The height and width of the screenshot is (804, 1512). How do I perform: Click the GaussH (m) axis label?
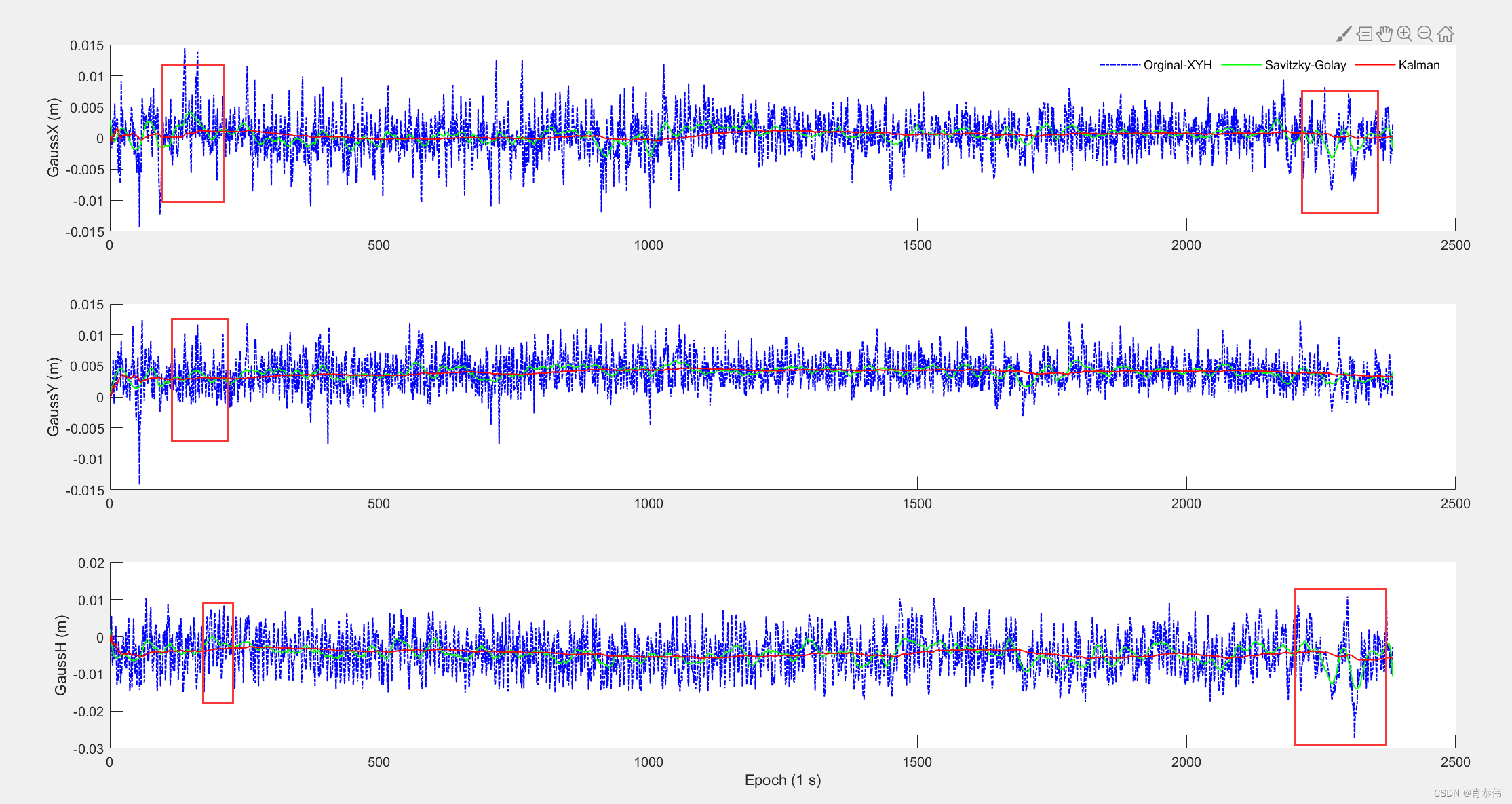(x=60, y=655)
